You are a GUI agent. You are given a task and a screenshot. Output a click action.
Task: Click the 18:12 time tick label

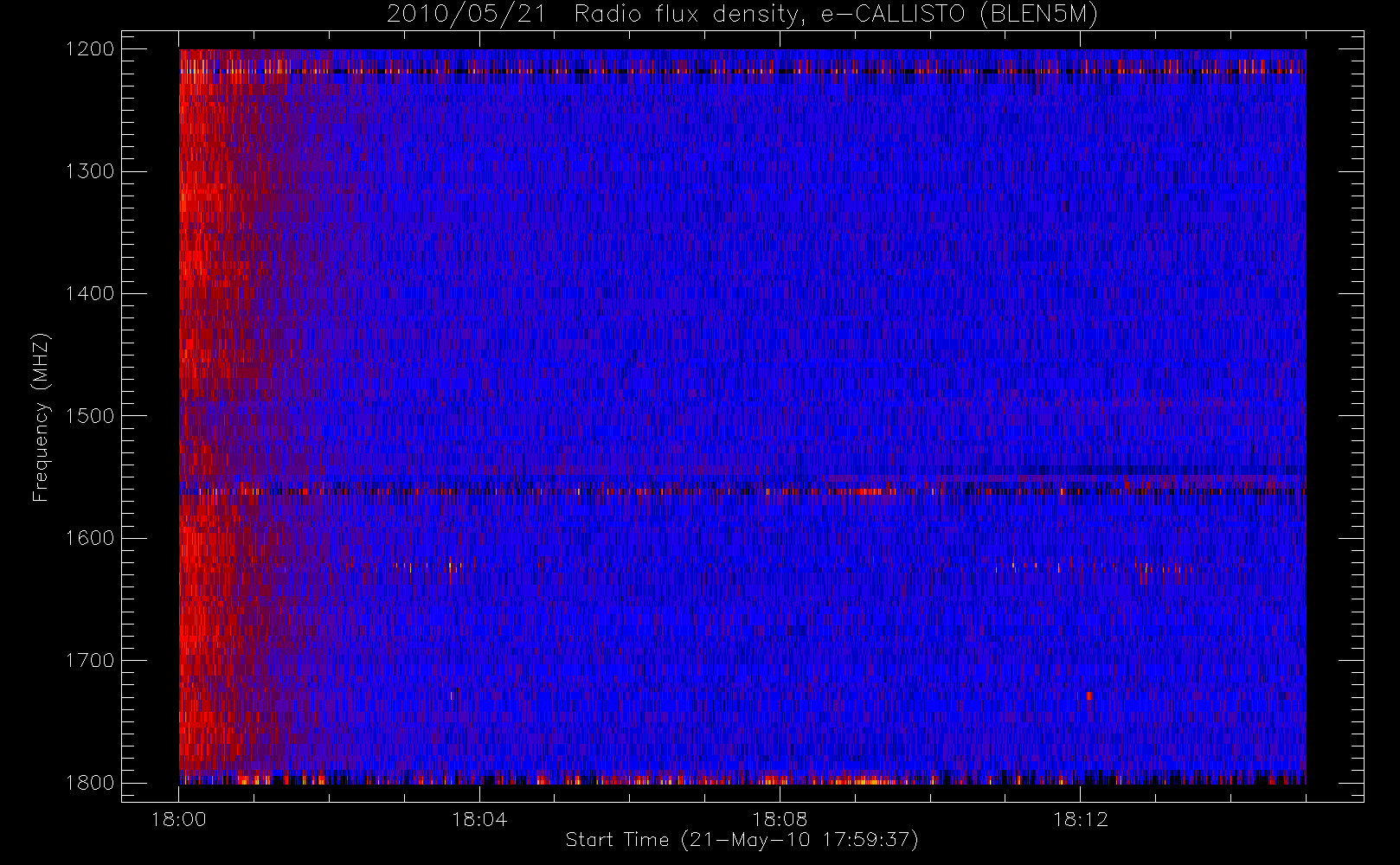[x=1080, y=819]
